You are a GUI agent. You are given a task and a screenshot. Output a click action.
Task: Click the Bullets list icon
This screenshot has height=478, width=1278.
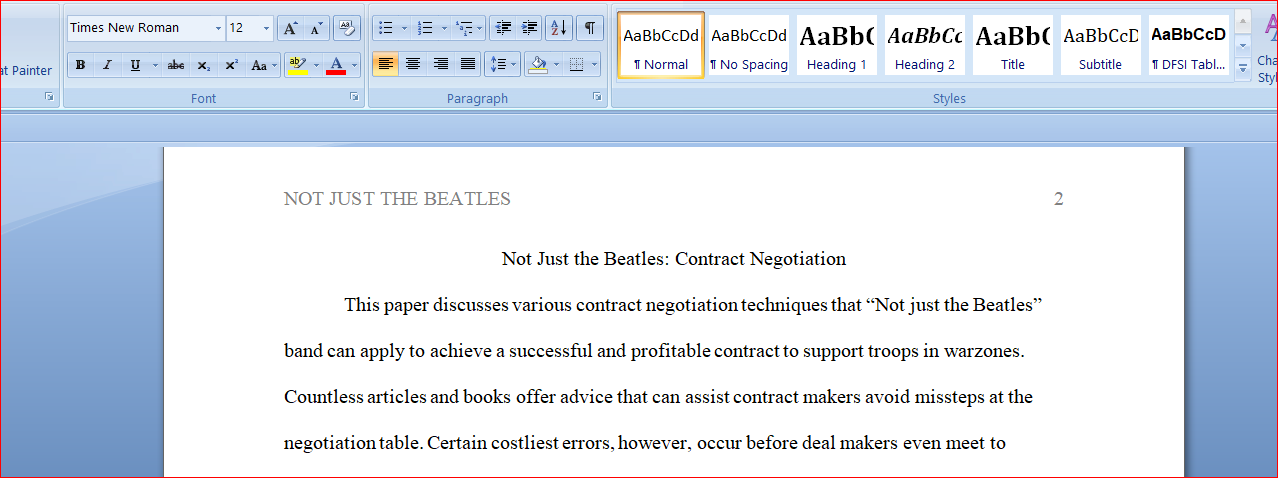point(385,28)
